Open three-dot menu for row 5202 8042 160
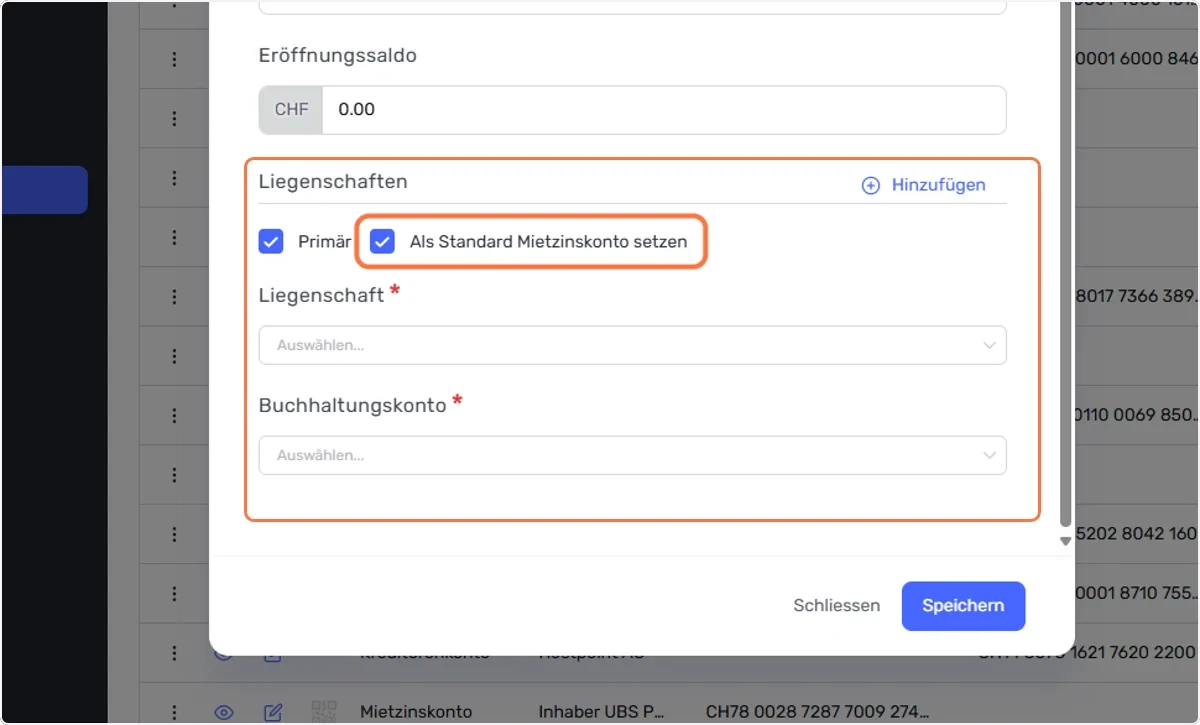 (174, 534)
